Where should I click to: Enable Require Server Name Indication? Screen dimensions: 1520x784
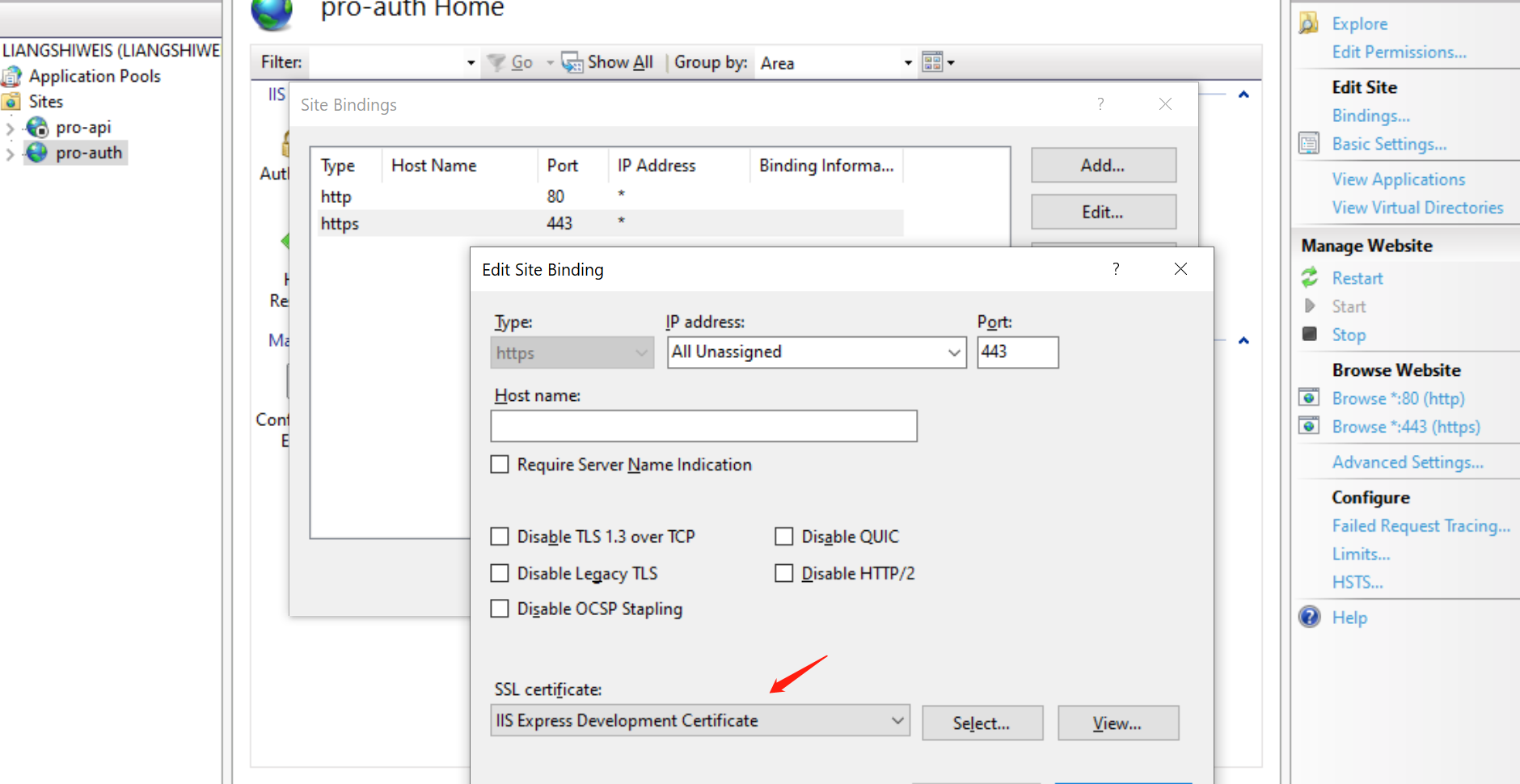tap(500, 465)
